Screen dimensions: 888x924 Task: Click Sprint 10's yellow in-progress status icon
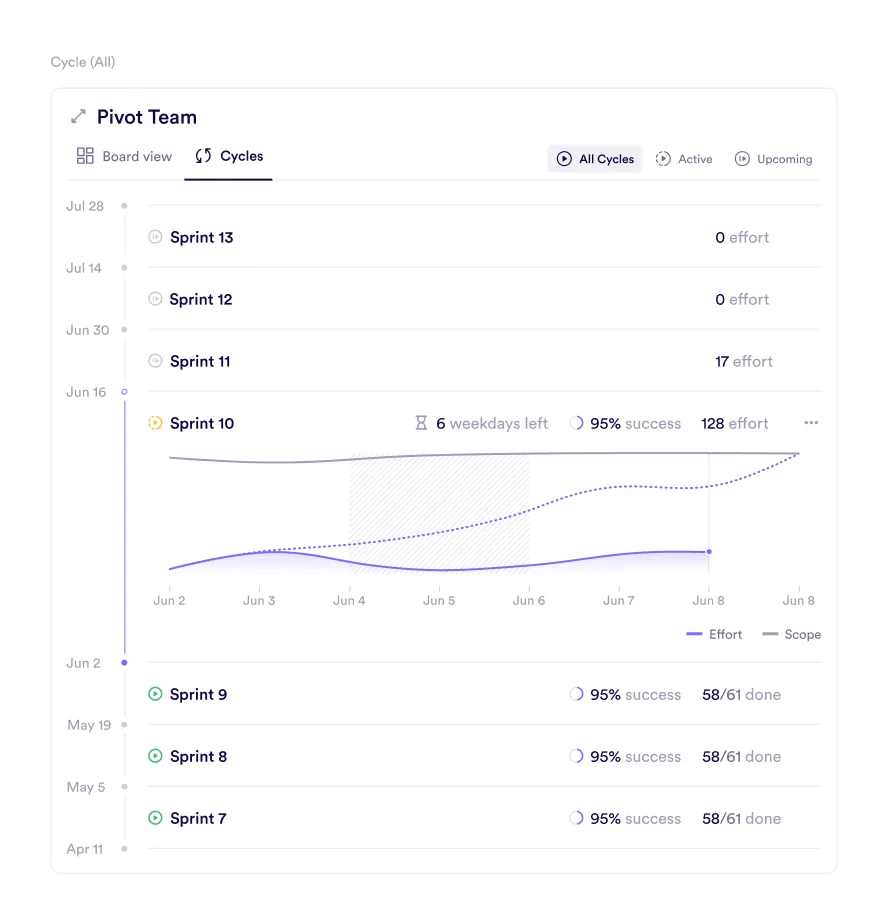coord(153,423)
